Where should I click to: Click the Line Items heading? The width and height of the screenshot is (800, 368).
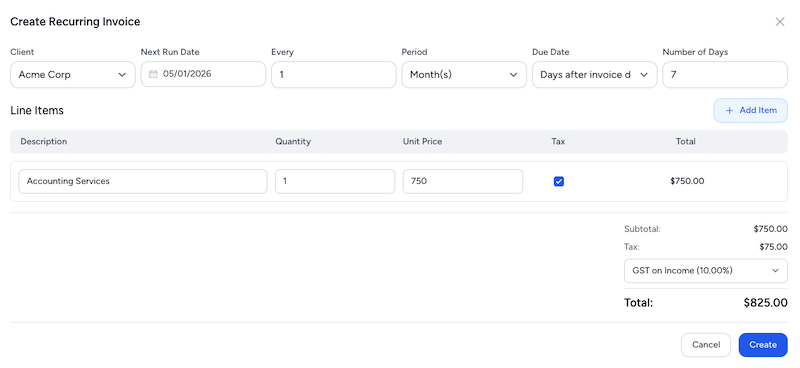tap(37, 110)
